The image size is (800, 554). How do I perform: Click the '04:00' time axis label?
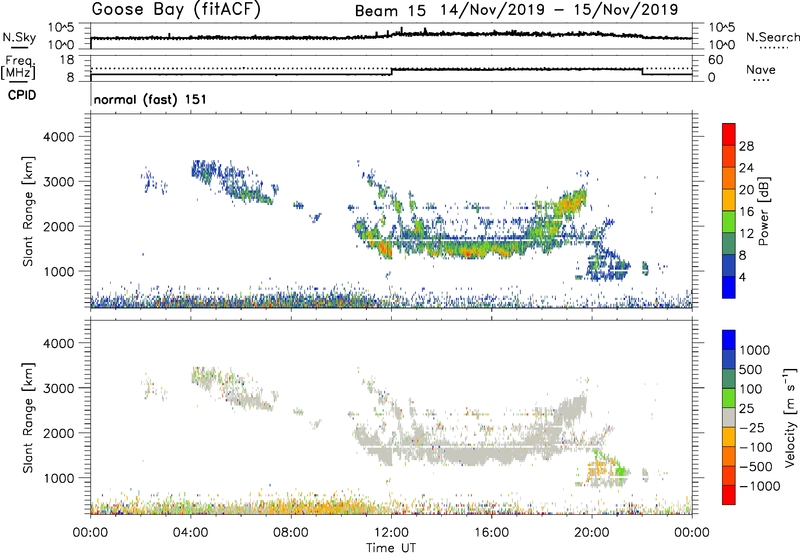pyautogui.click(x=190, y=533)
